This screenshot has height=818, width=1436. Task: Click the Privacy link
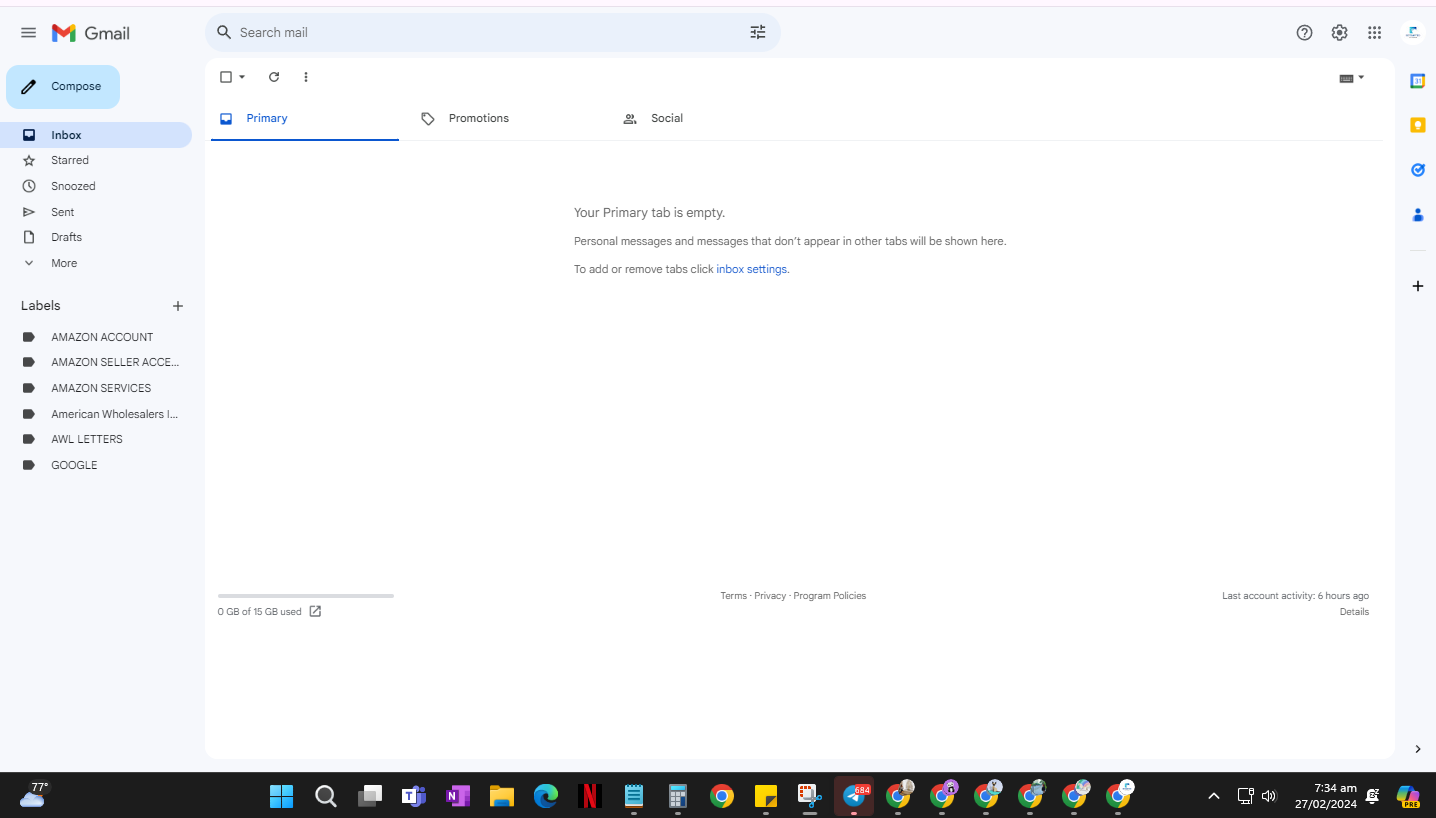pyautogui.click(x=770, y=596)
